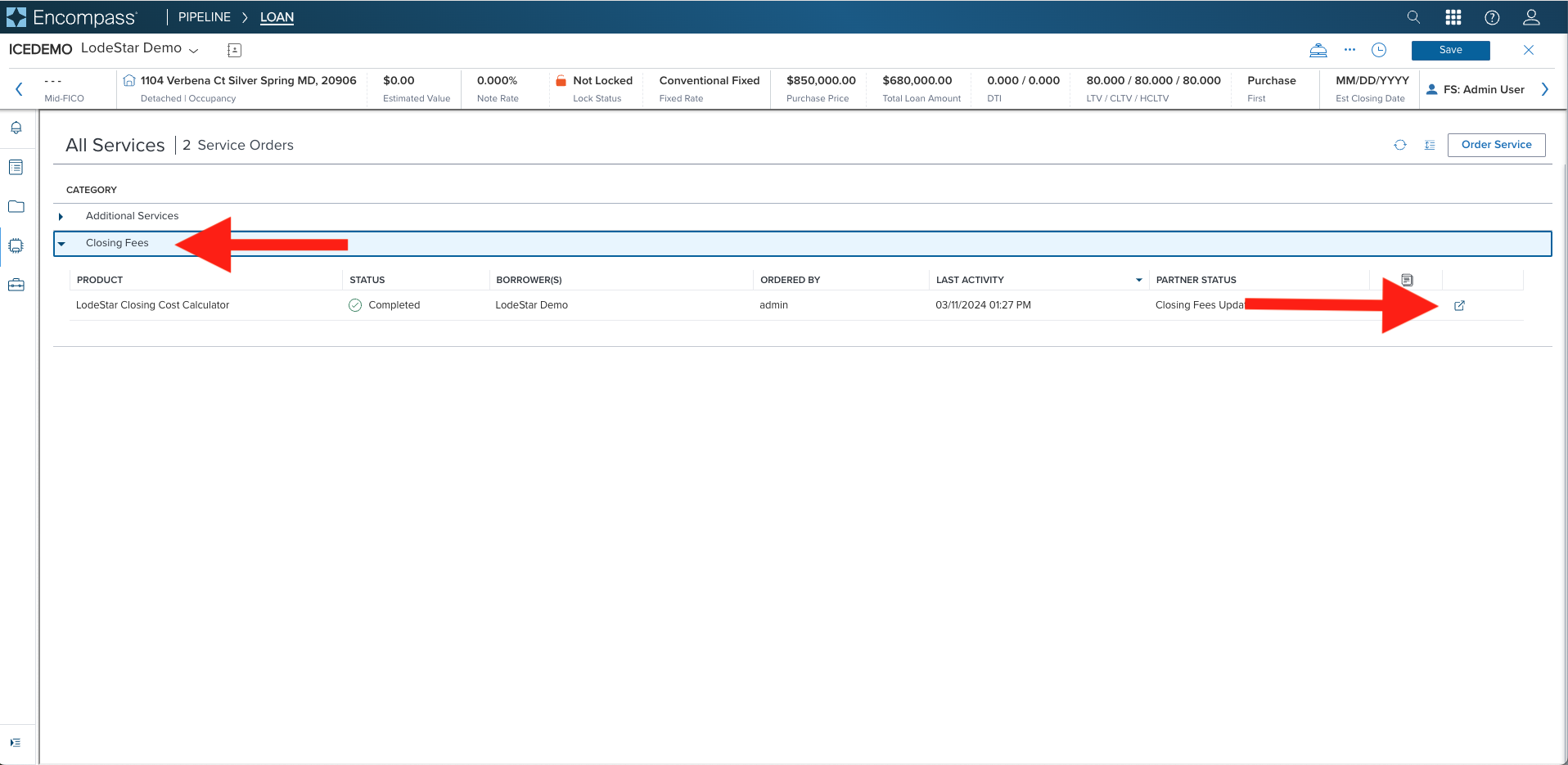Open the history clock icon
Image resolution: width=1568 pixels, height=765 pixels.
coord(1379,50)
